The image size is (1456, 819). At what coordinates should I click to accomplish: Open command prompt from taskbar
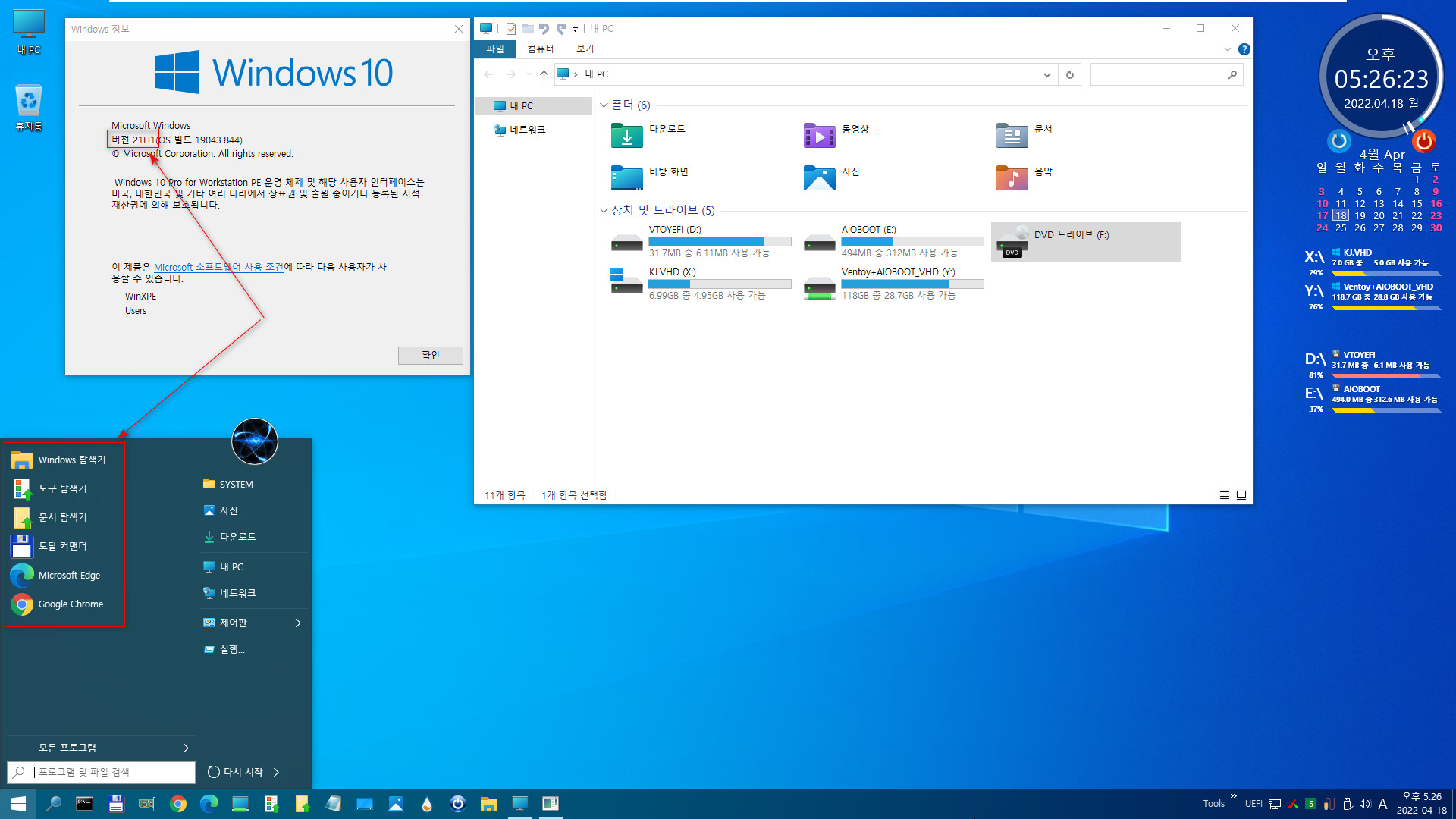84,804
